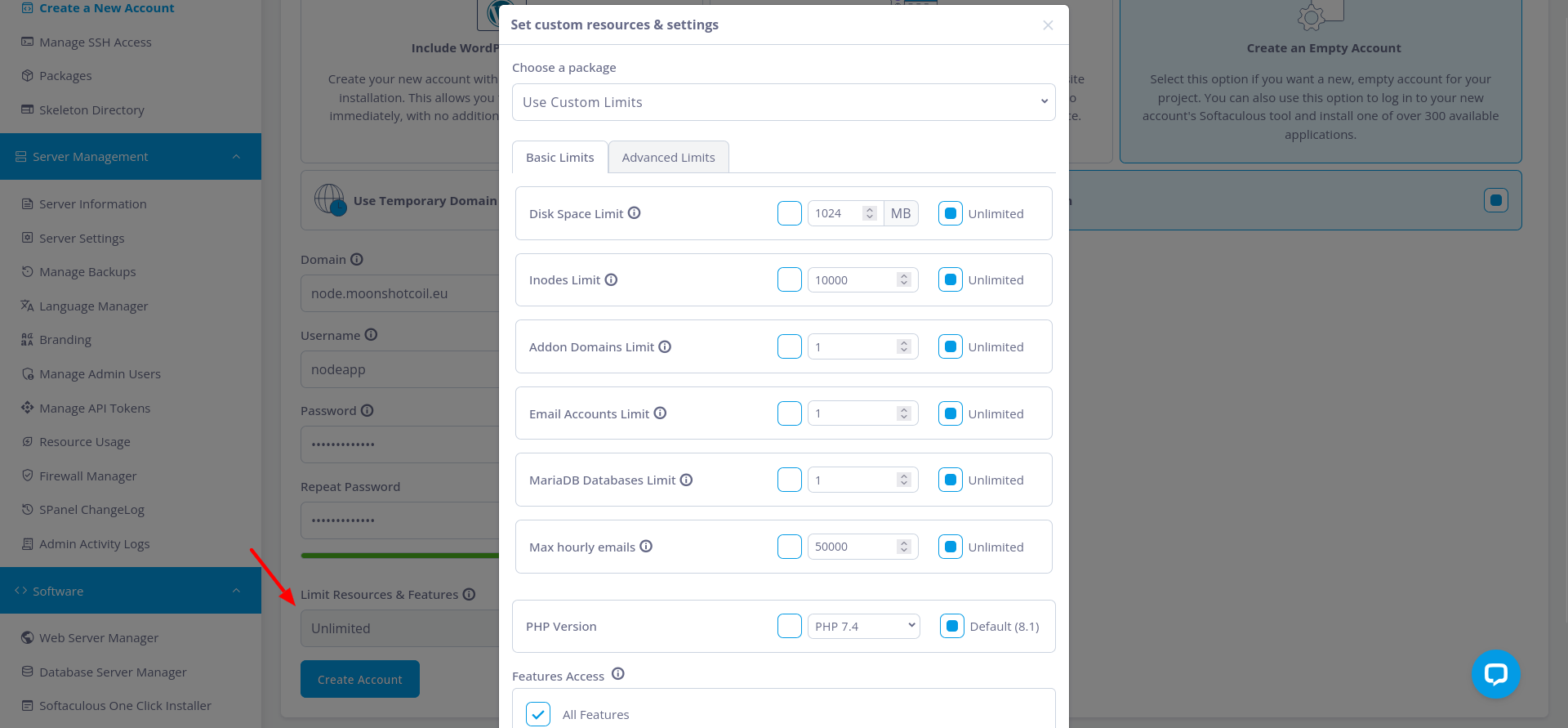The width and height of the screenshot is (1568, 728).
Task: Click the Repeat Password field
Action: click(400, 520)
